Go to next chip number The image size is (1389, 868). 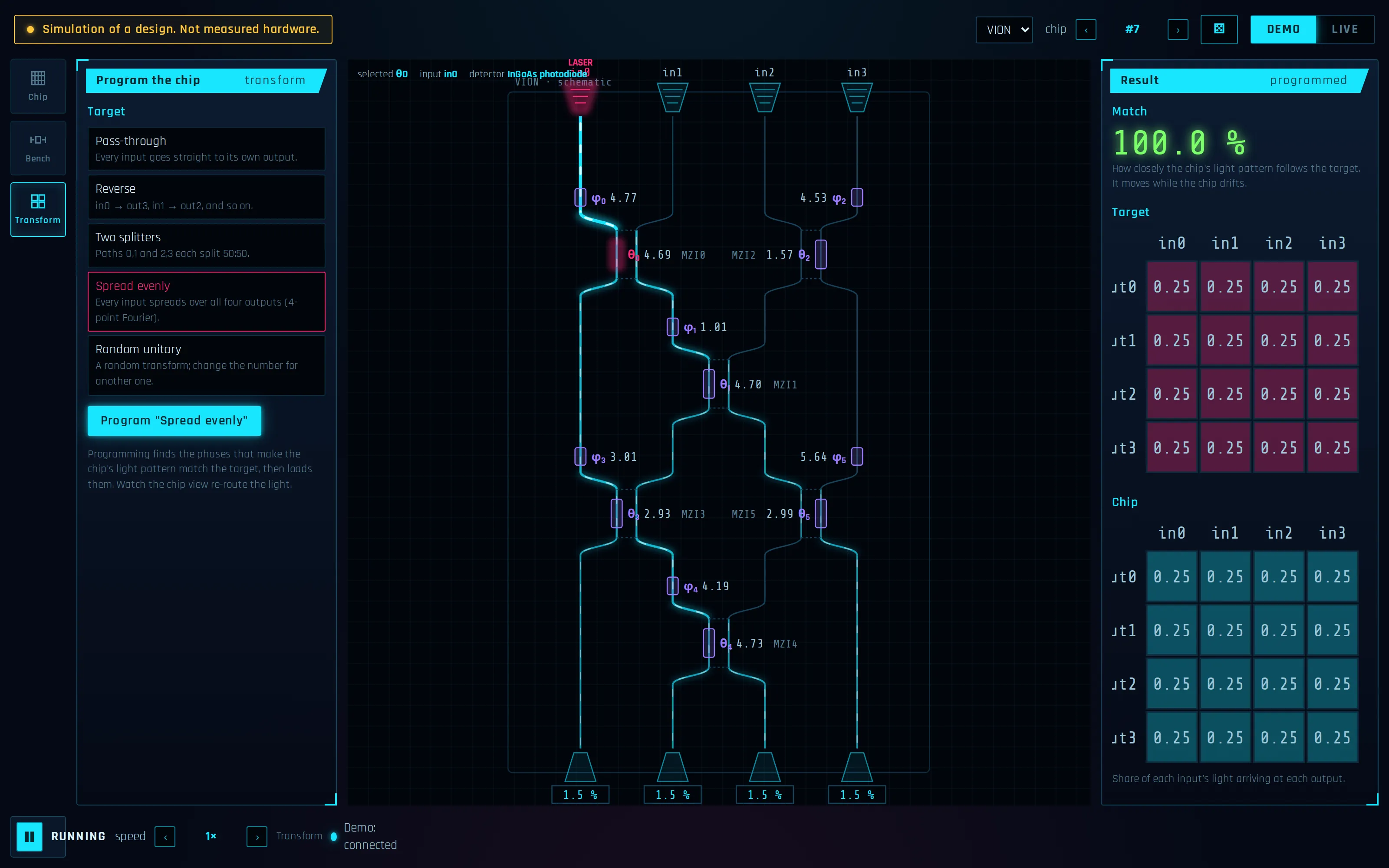pos(1178,30)
